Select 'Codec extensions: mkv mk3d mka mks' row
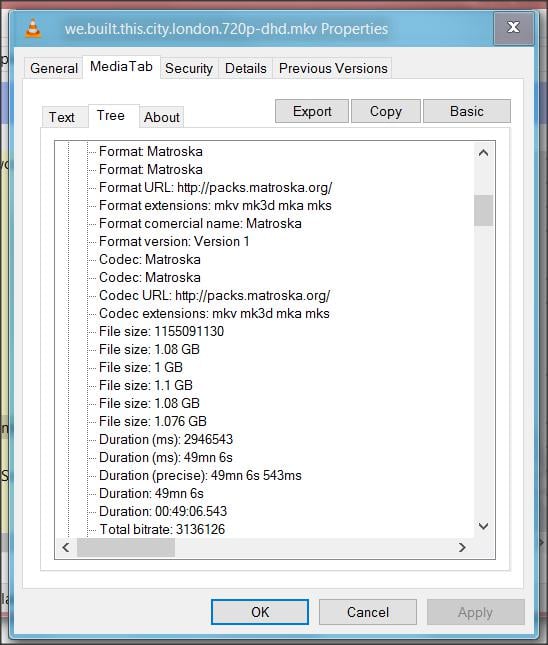The image size is (548, 645). tap(214, 313)
